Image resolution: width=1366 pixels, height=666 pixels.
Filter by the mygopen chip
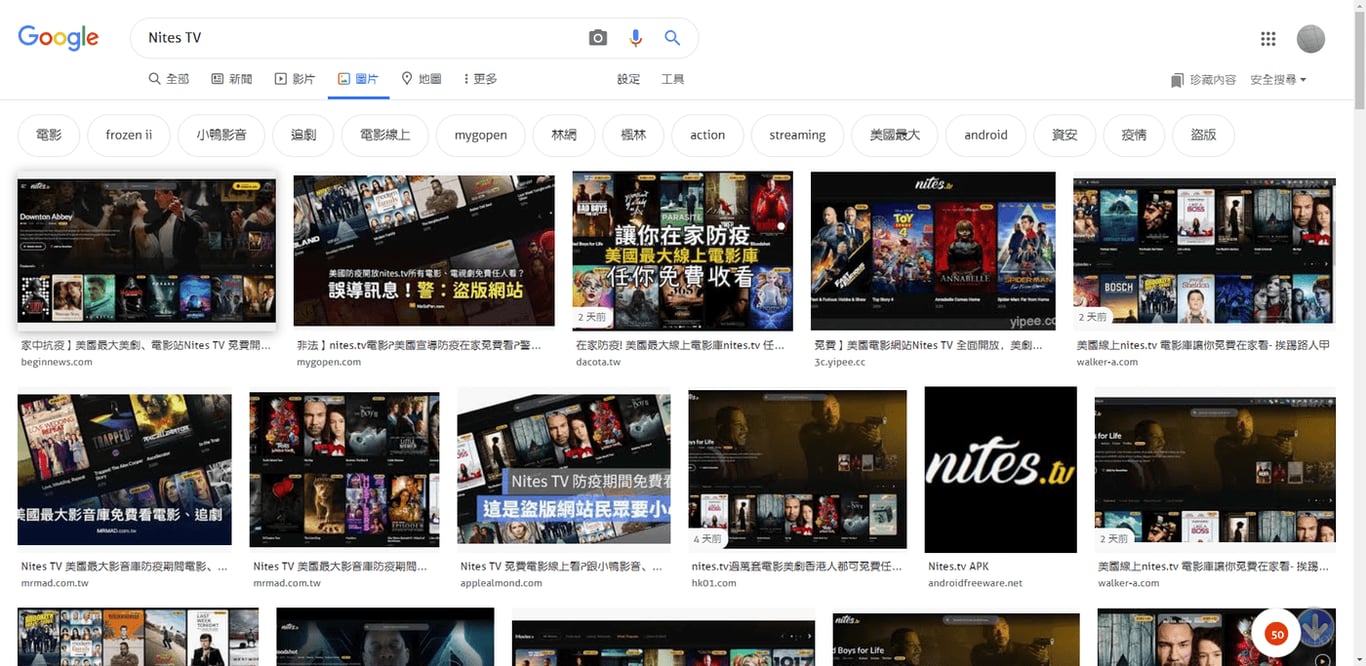pos(481,135)
